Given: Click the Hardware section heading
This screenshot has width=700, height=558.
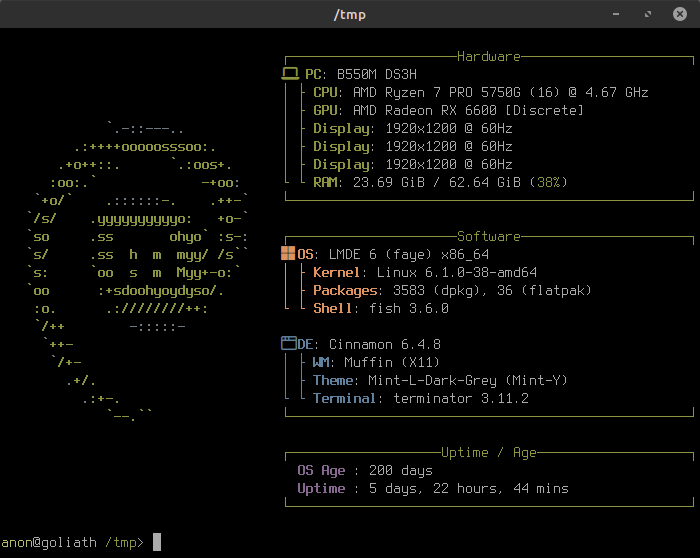Looking at the screenshot, I should point(489,57).
